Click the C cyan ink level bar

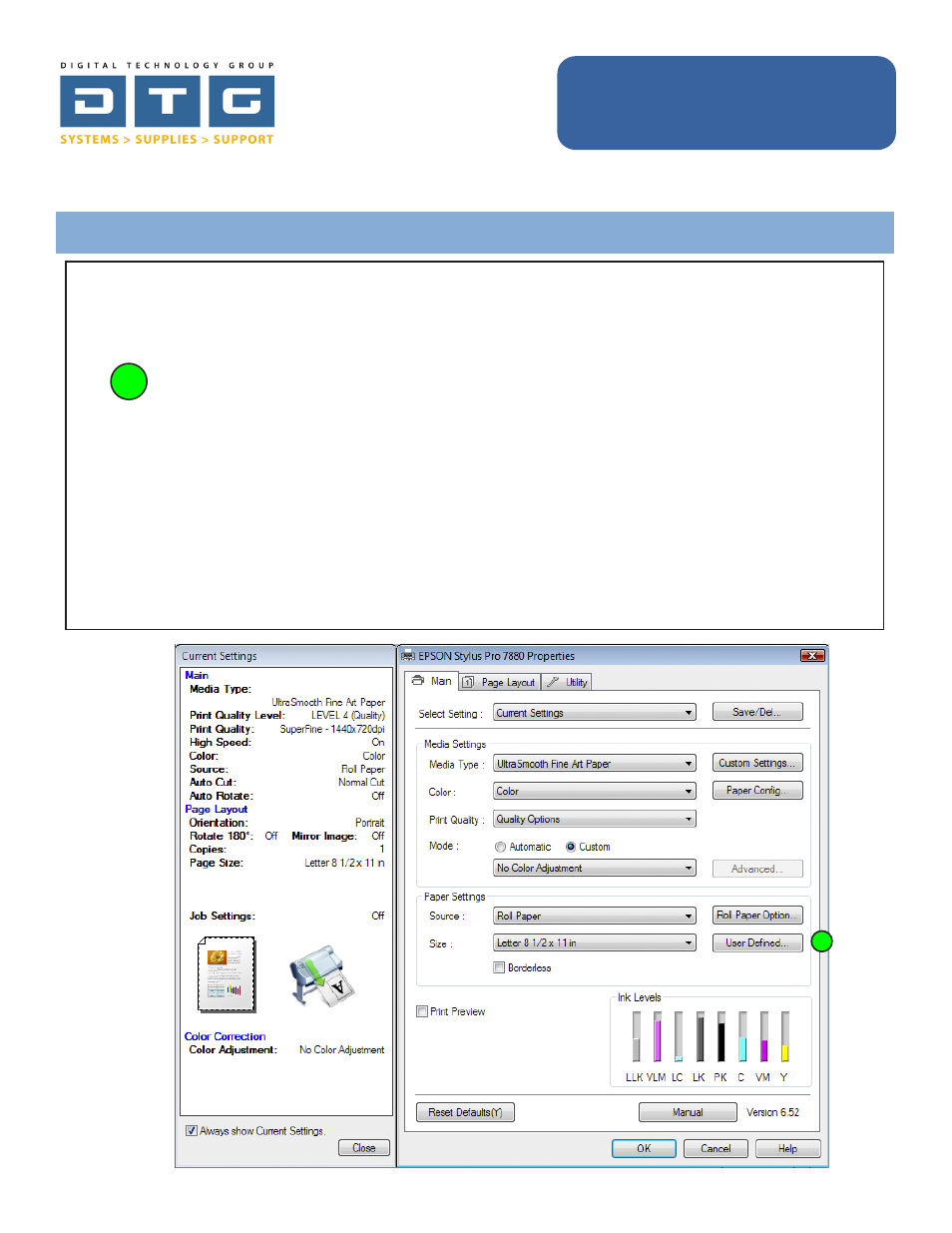(x=742, y=1036)
